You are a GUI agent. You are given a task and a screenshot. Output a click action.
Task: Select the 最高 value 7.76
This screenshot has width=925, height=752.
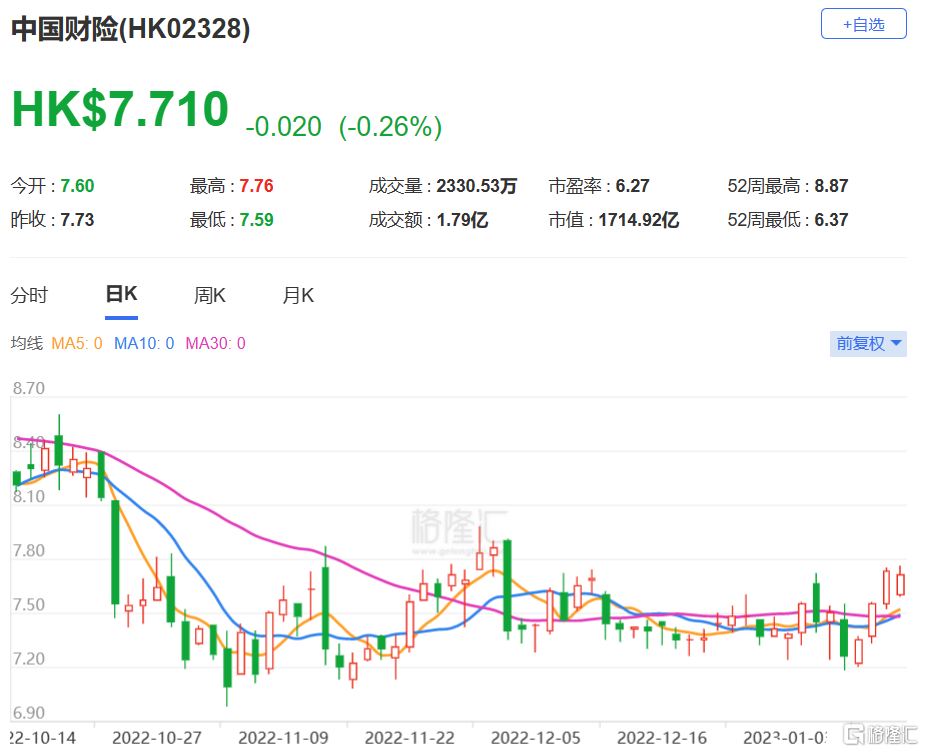pyautogui.click(x=256, y=186)
